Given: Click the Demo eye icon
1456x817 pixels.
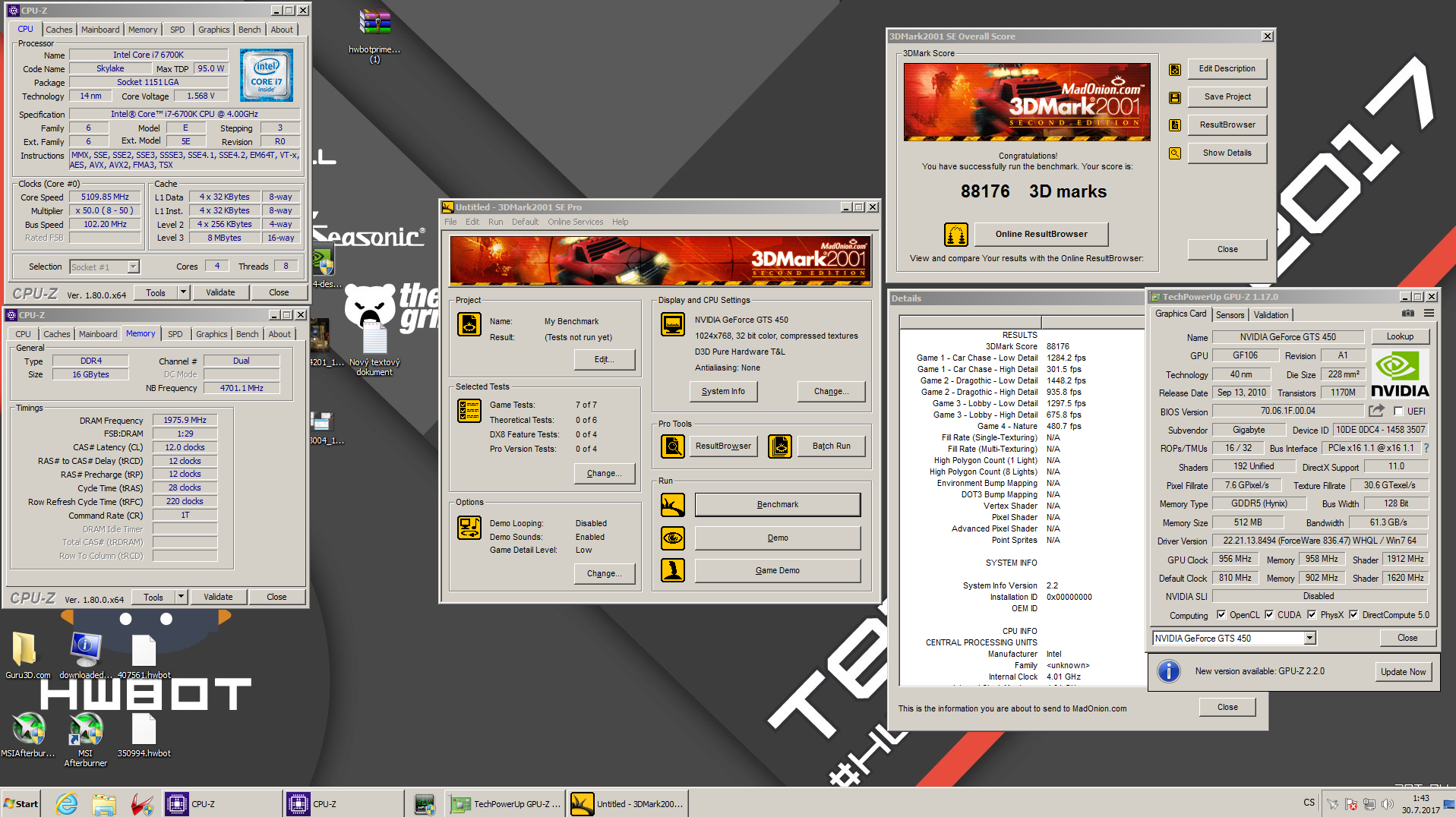Looking at the screenshot, I should click(x=672, y=538).
